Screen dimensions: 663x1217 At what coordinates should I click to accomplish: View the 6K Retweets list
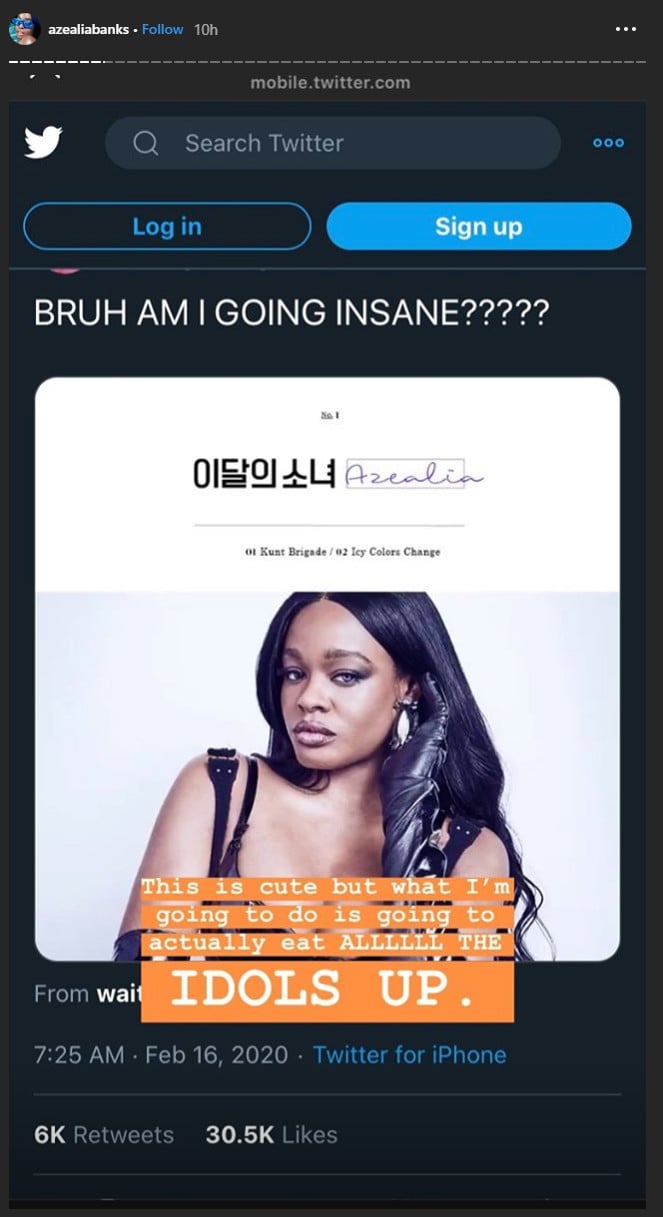pos(104,1135)
